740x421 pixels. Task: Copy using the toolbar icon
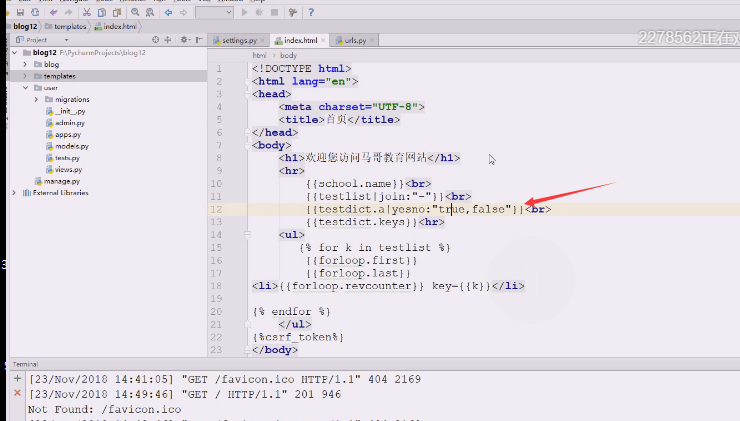tap(101, 12)
